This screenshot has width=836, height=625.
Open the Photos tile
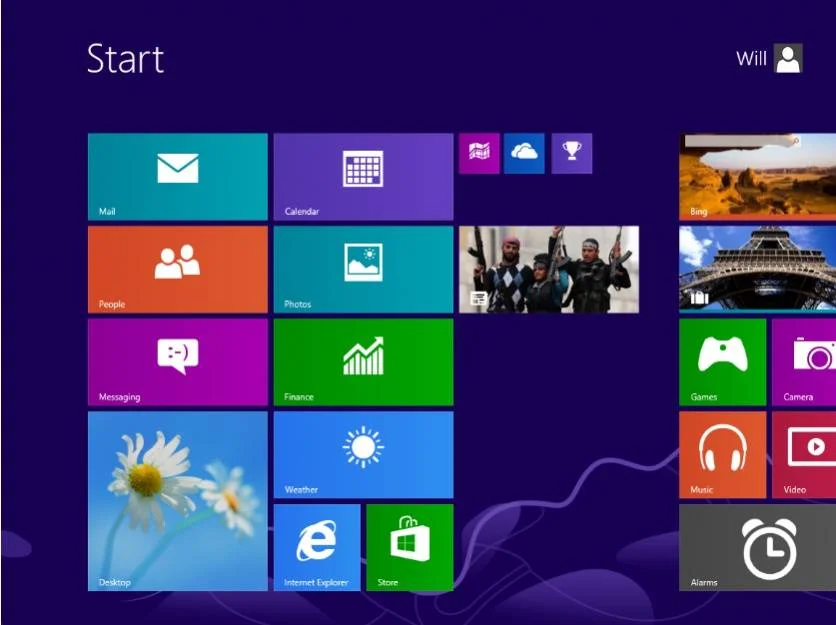click(363, 269)
